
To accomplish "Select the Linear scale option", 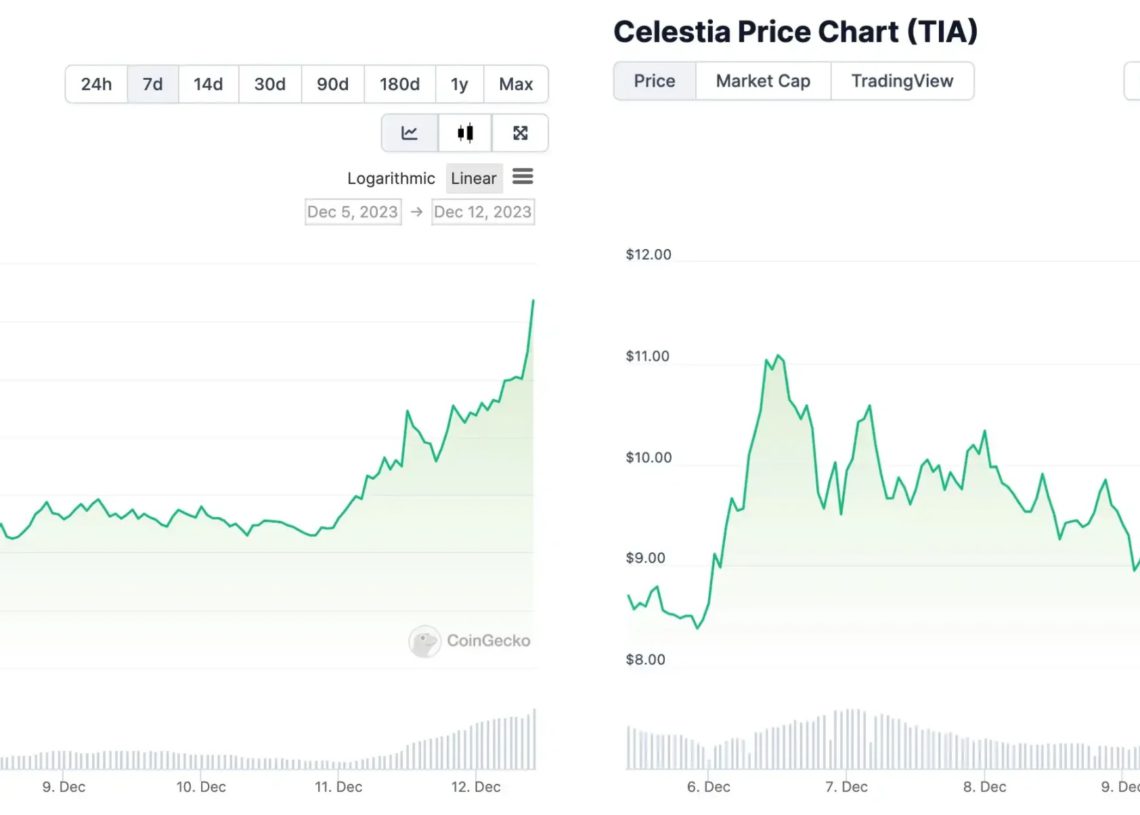I will [x=473, y=178].
